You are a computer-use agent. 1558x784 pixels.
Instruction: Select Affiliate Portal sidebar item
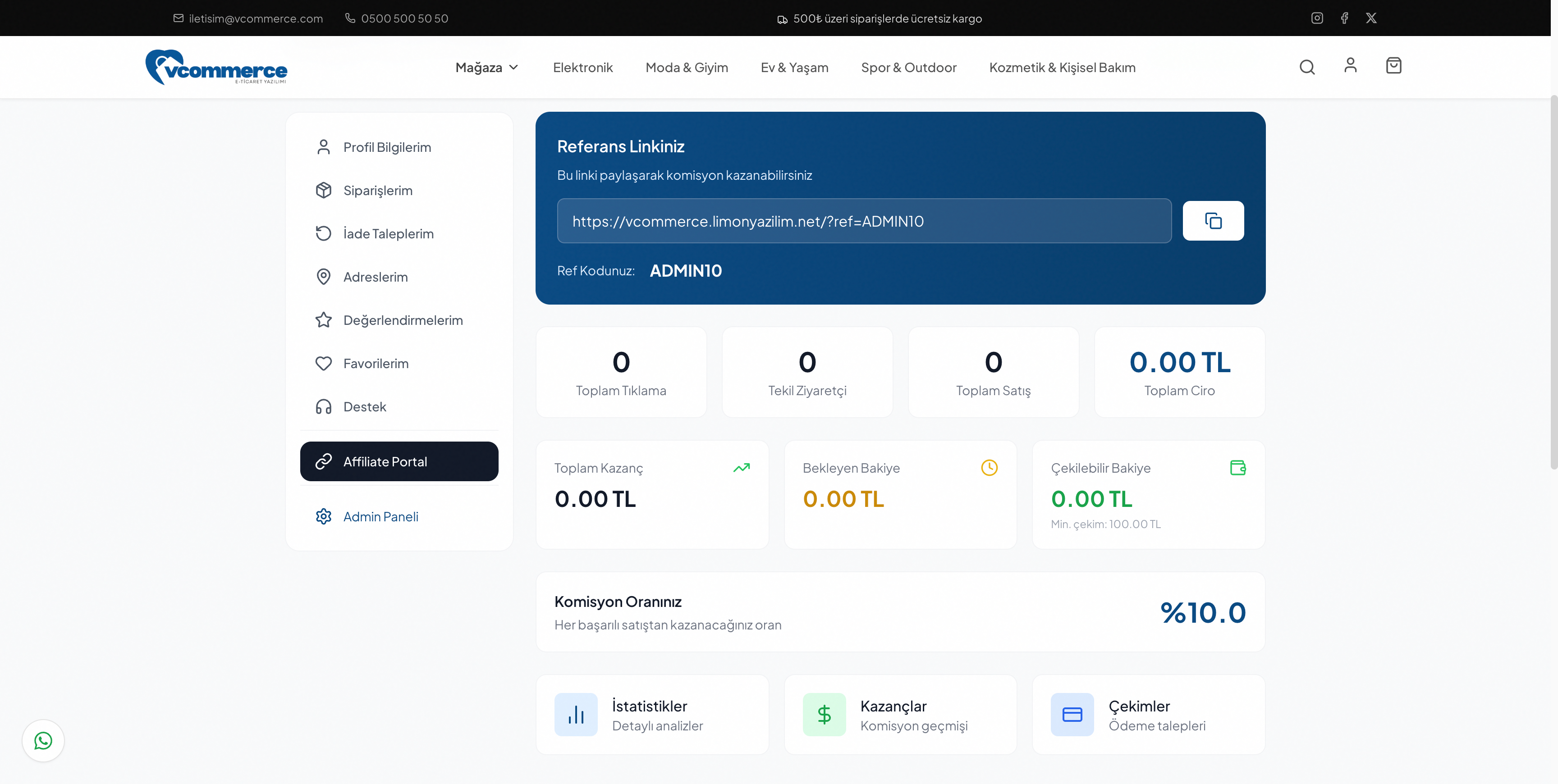(x=399, y=461)
